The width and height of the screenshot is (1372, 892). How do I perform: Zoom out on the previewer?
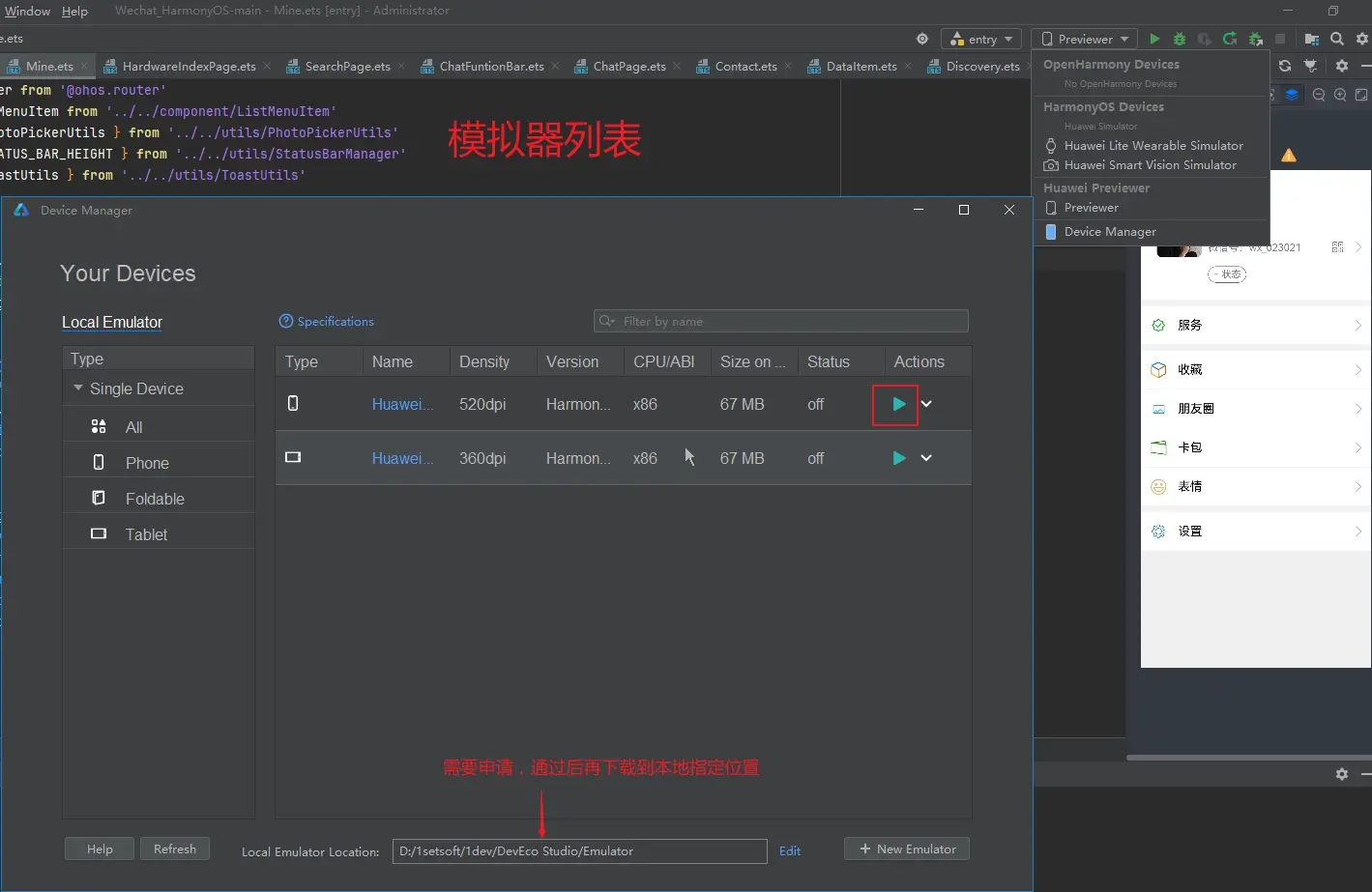[x=1319, y=95]
